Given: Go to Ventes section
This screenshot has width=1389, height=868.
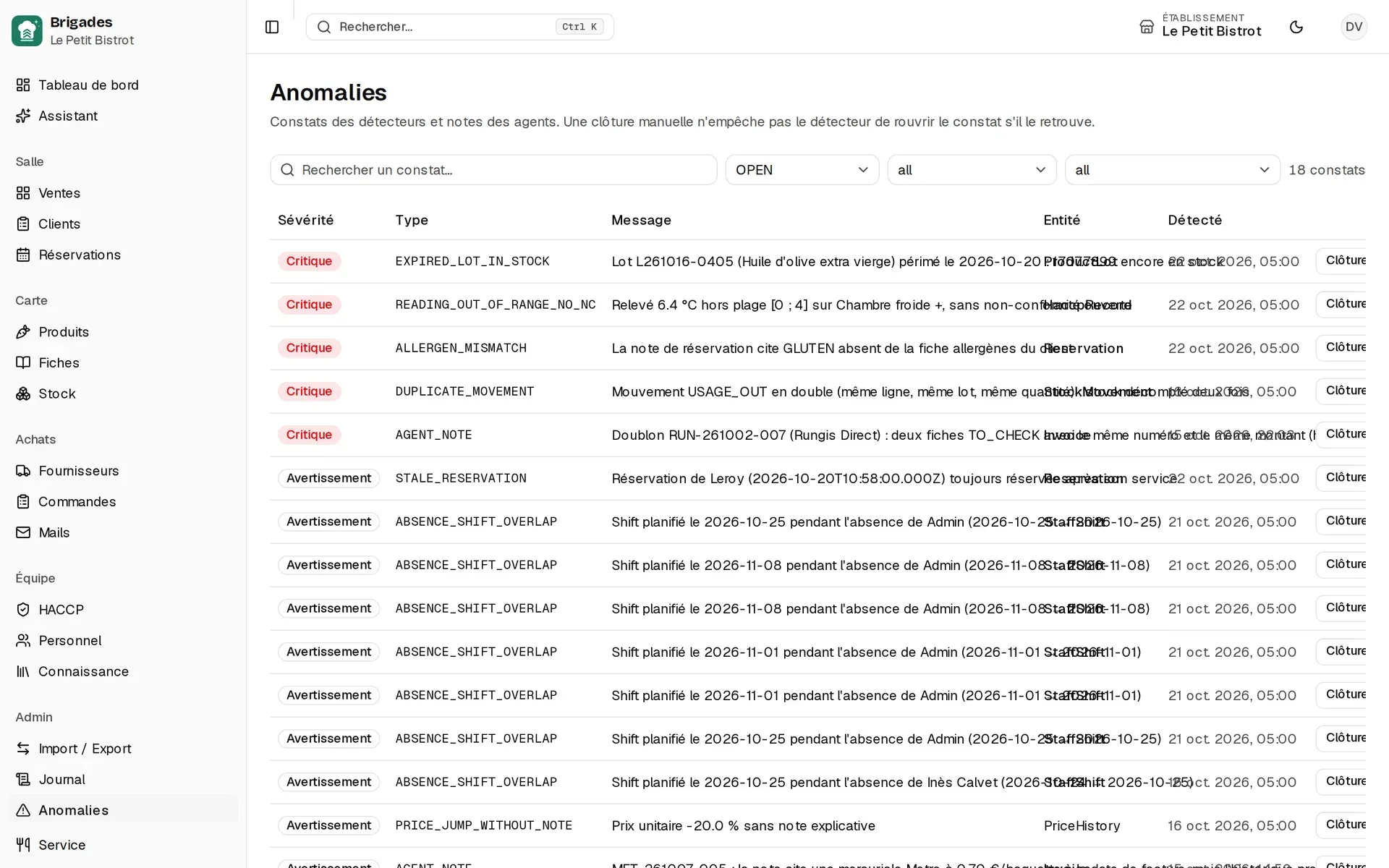Looking at the screenshot, I should 123,193.
